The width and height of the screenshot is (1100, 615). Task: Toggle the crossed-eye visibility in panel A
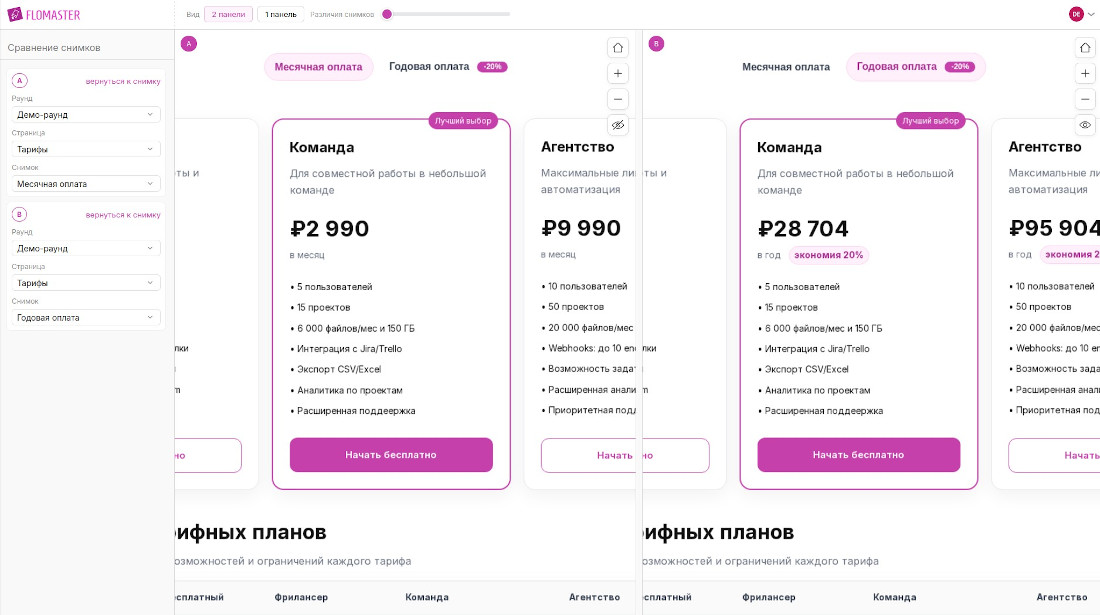[x=618, y=125]
